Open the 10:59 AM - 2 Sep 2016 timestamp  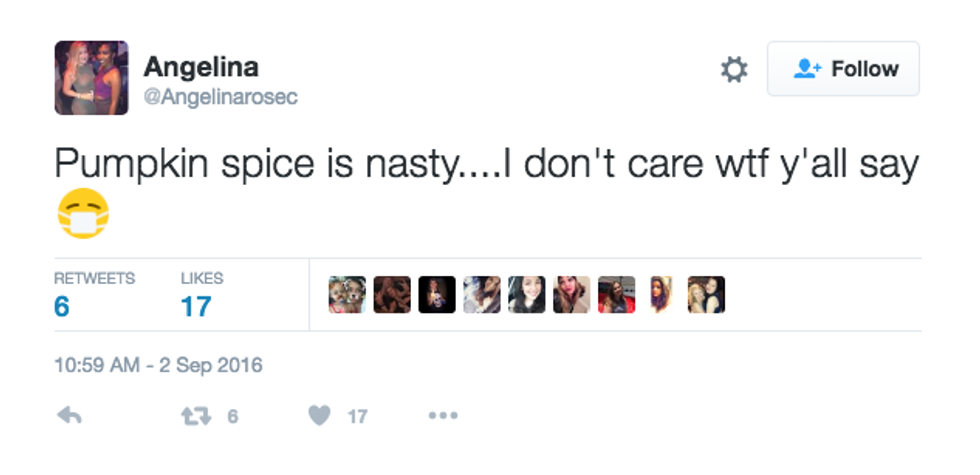pyautogui.click(x=158, y=365)
